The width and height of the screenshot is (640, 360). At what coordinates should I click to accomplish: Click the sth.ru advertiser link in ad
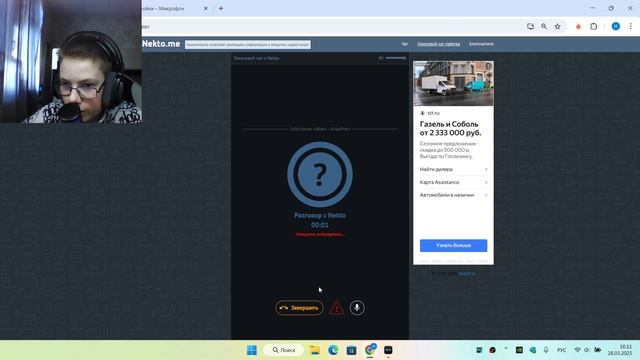433,113
